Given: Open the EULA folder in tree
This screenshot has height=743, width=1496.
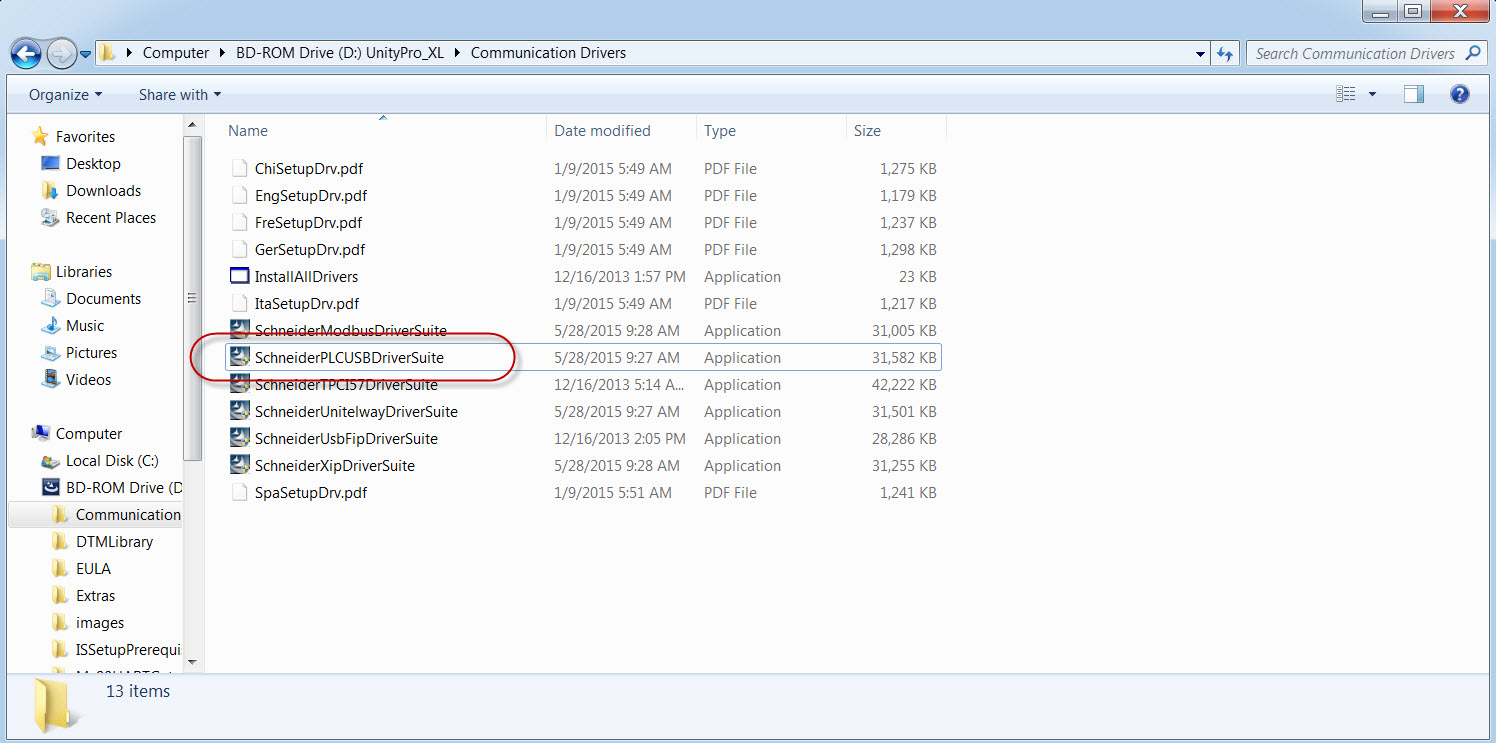Looking at the screenshot, I should [93, 568].
